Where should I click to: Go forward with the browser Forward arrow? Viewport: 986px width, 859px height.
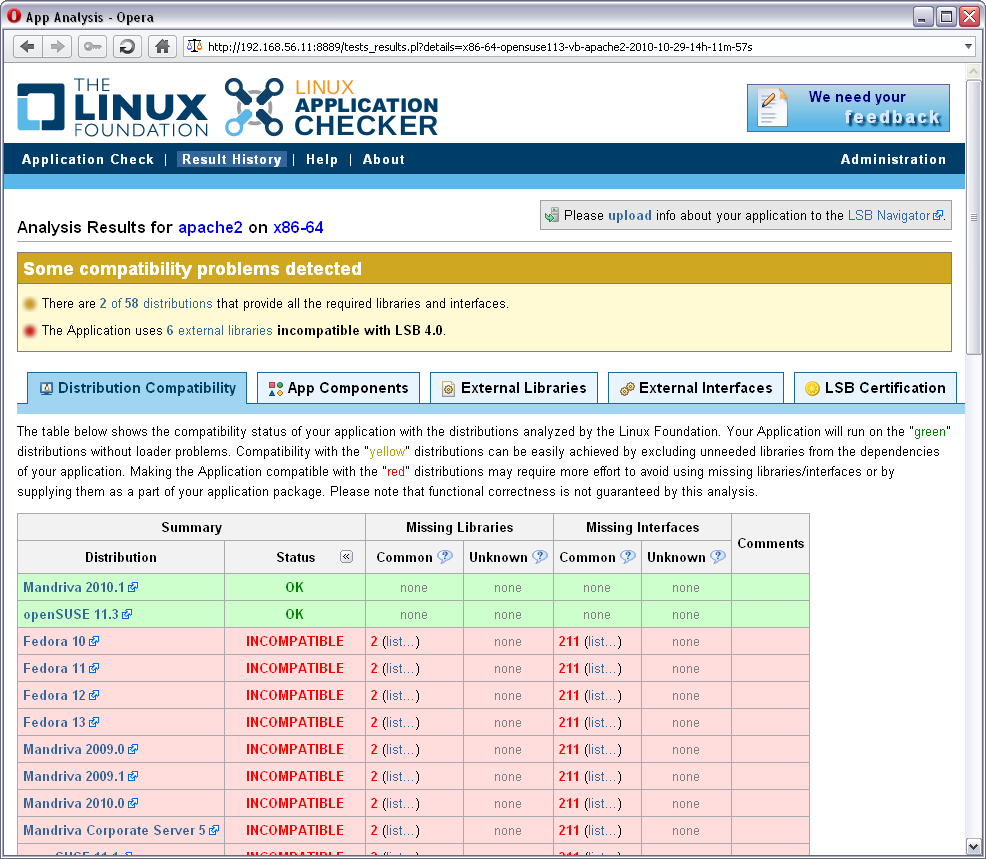(57, 47)
